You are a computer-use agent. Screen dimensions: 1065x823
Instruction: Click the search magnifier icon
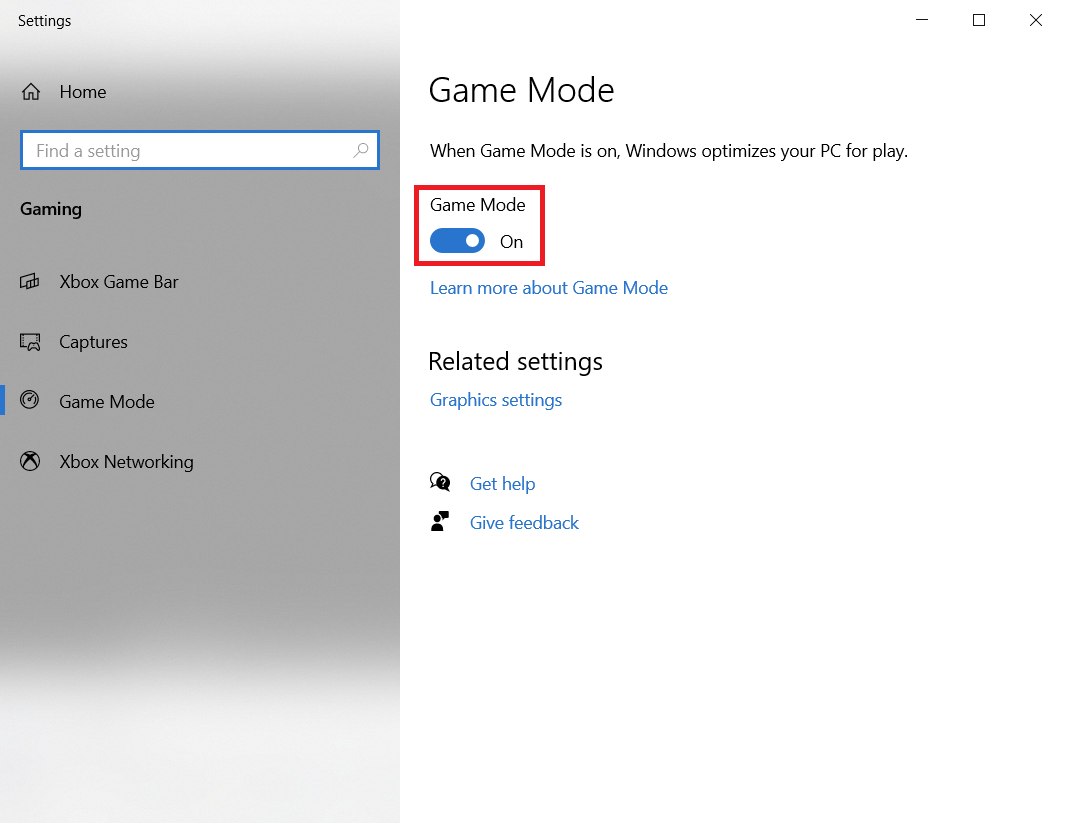coord(361,150)
